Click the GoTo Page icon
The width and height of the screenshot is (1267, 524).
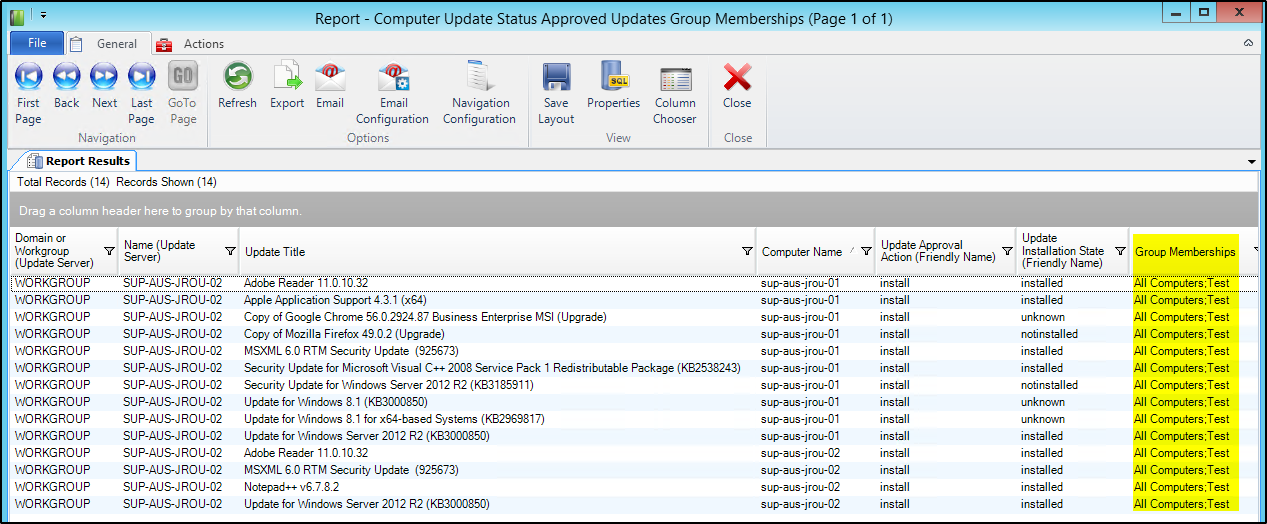point(182,76)
